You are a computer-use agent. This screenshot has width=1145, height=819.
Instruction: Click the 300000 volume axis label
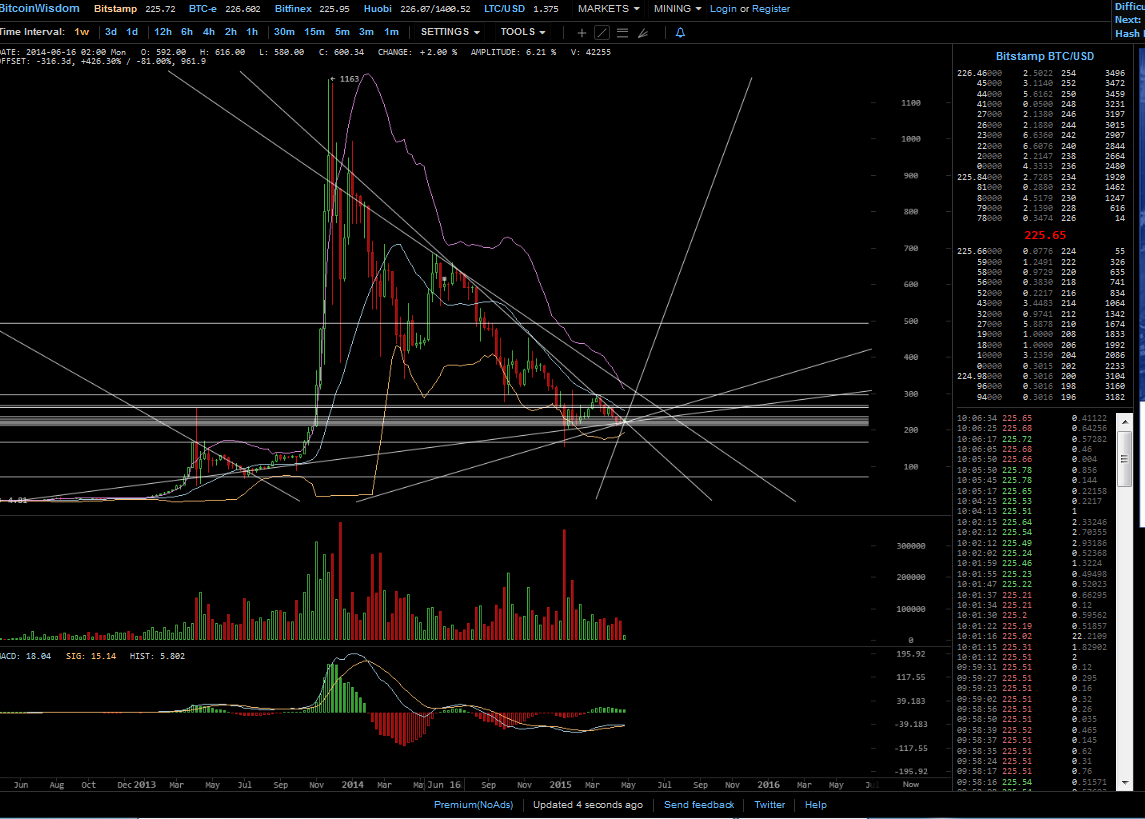click(911, 546)
